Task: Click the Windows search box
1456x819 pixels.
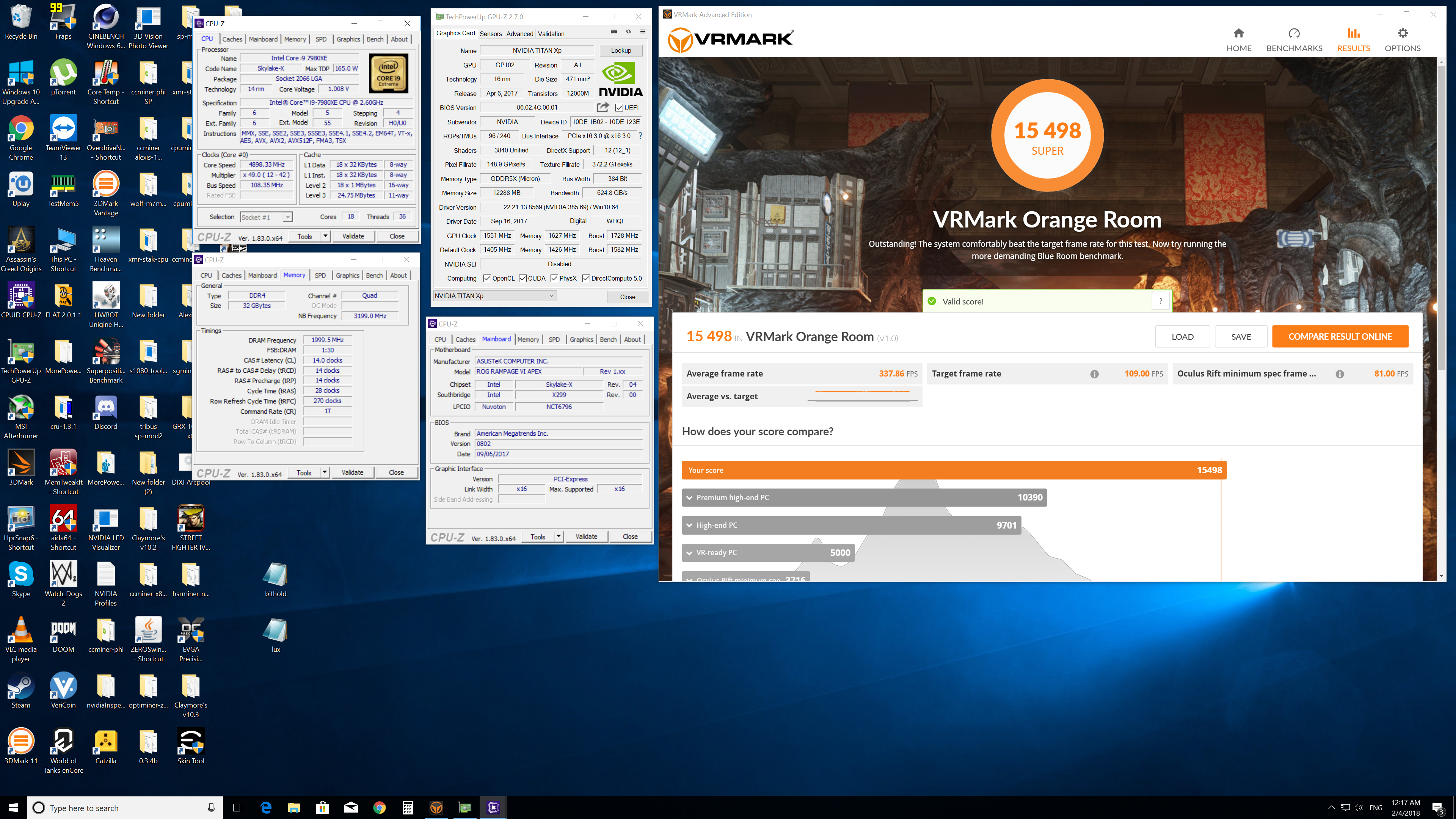Action: point(126,808)
